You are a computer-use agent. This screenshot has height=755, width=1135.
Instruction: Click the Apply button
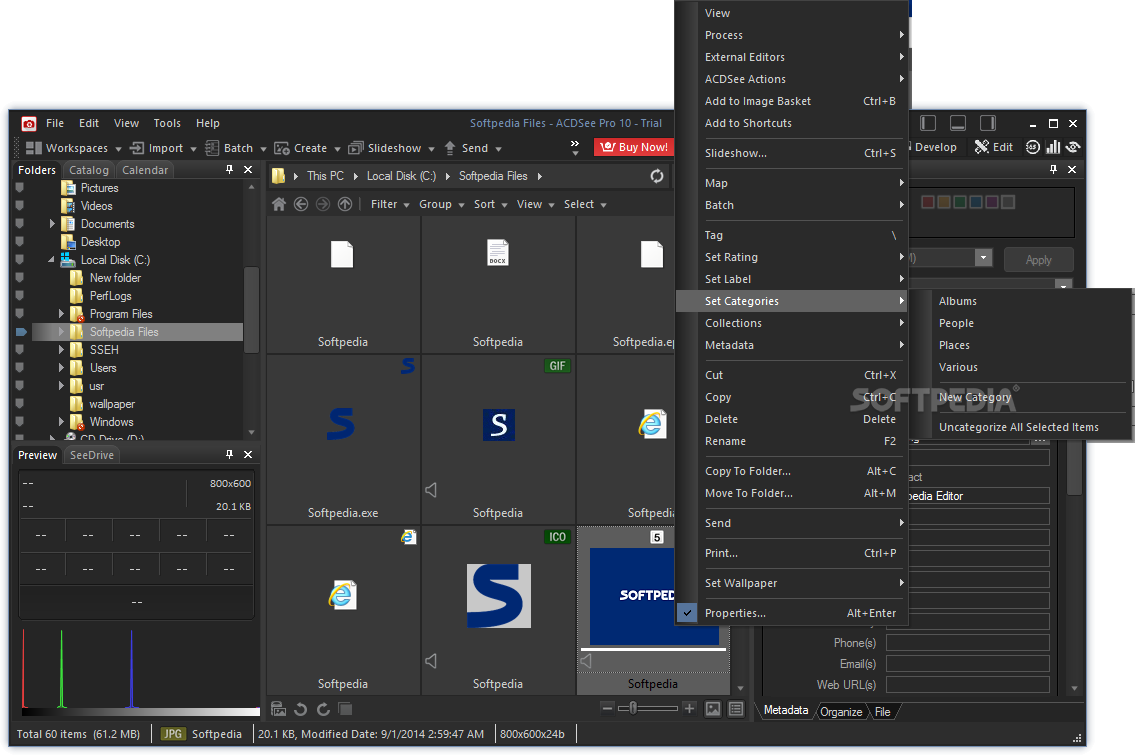[1038, 260]
